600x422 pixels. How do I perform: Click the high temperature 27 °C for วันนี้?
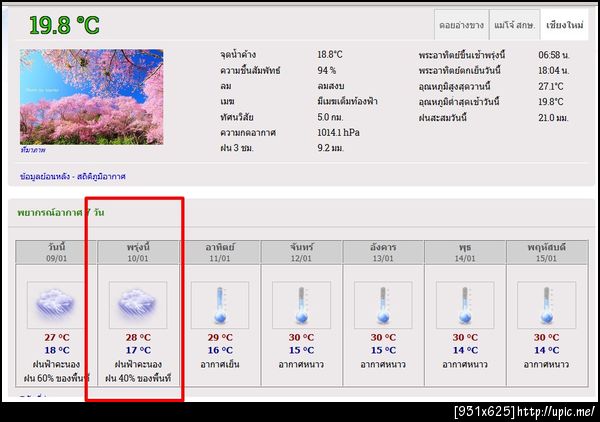(x=57, y=337)
